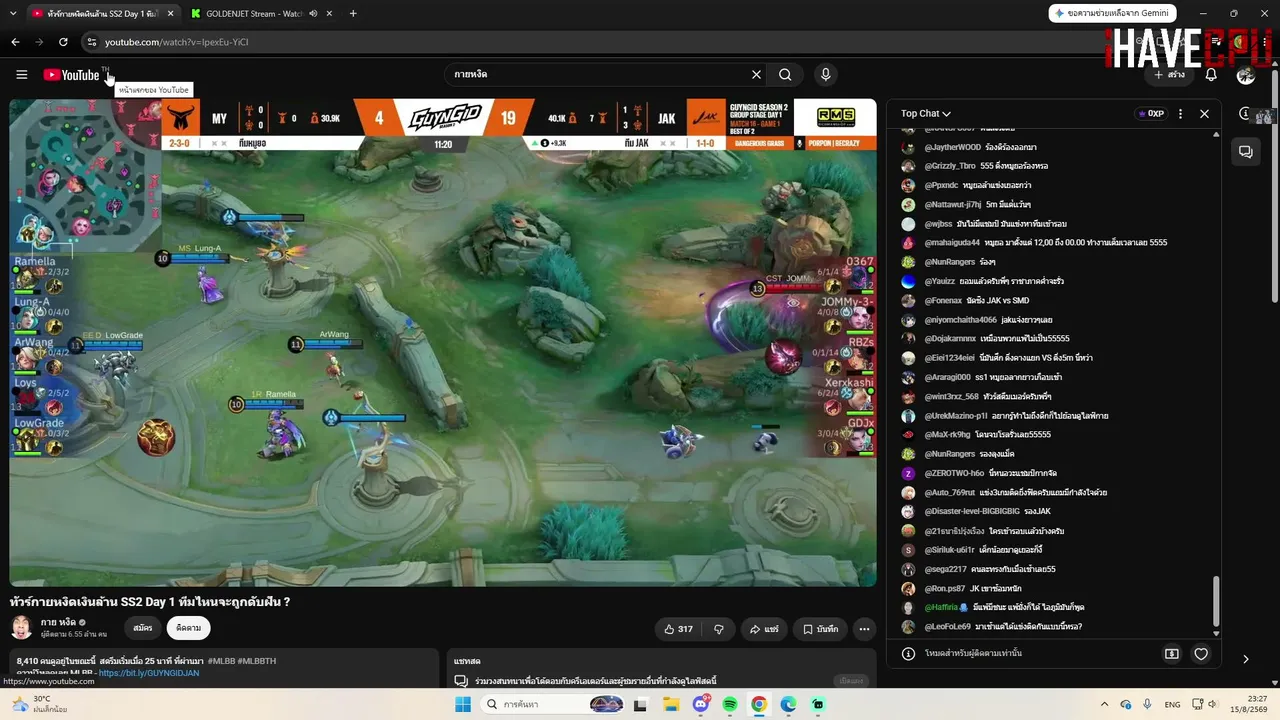The image size is (1280, 720).
Task: Open Microsoft Edge from the taskbar
Action: coord(788,705)
